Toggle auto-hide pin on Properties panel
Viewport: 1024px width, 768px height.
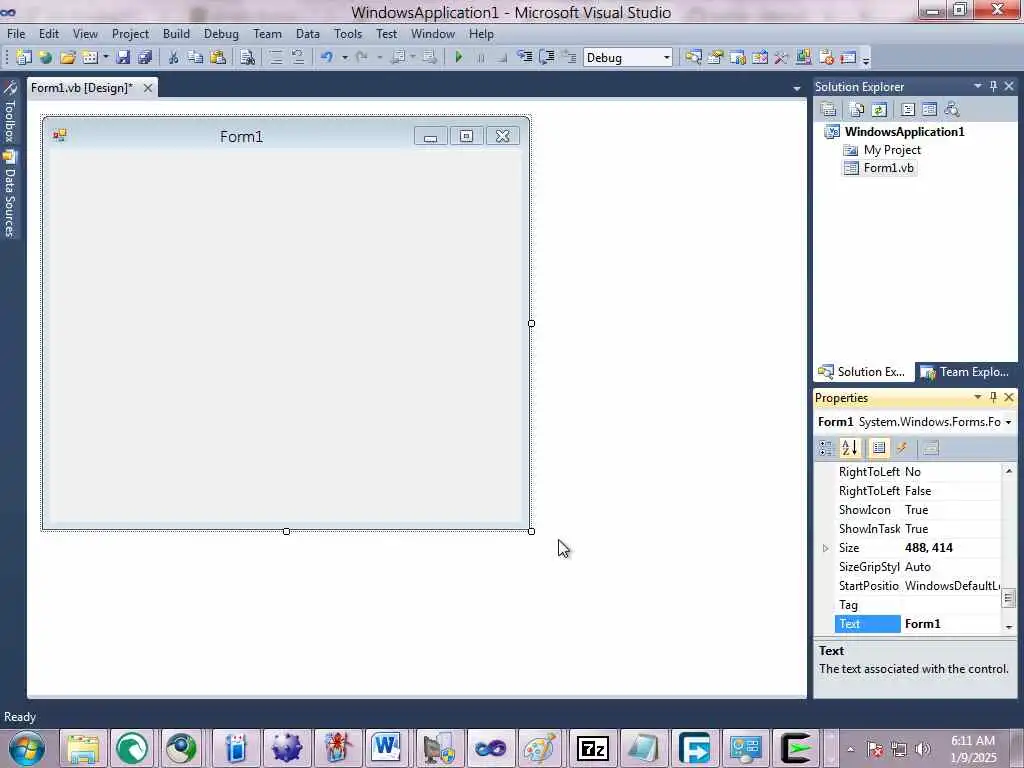pos(993,397)
